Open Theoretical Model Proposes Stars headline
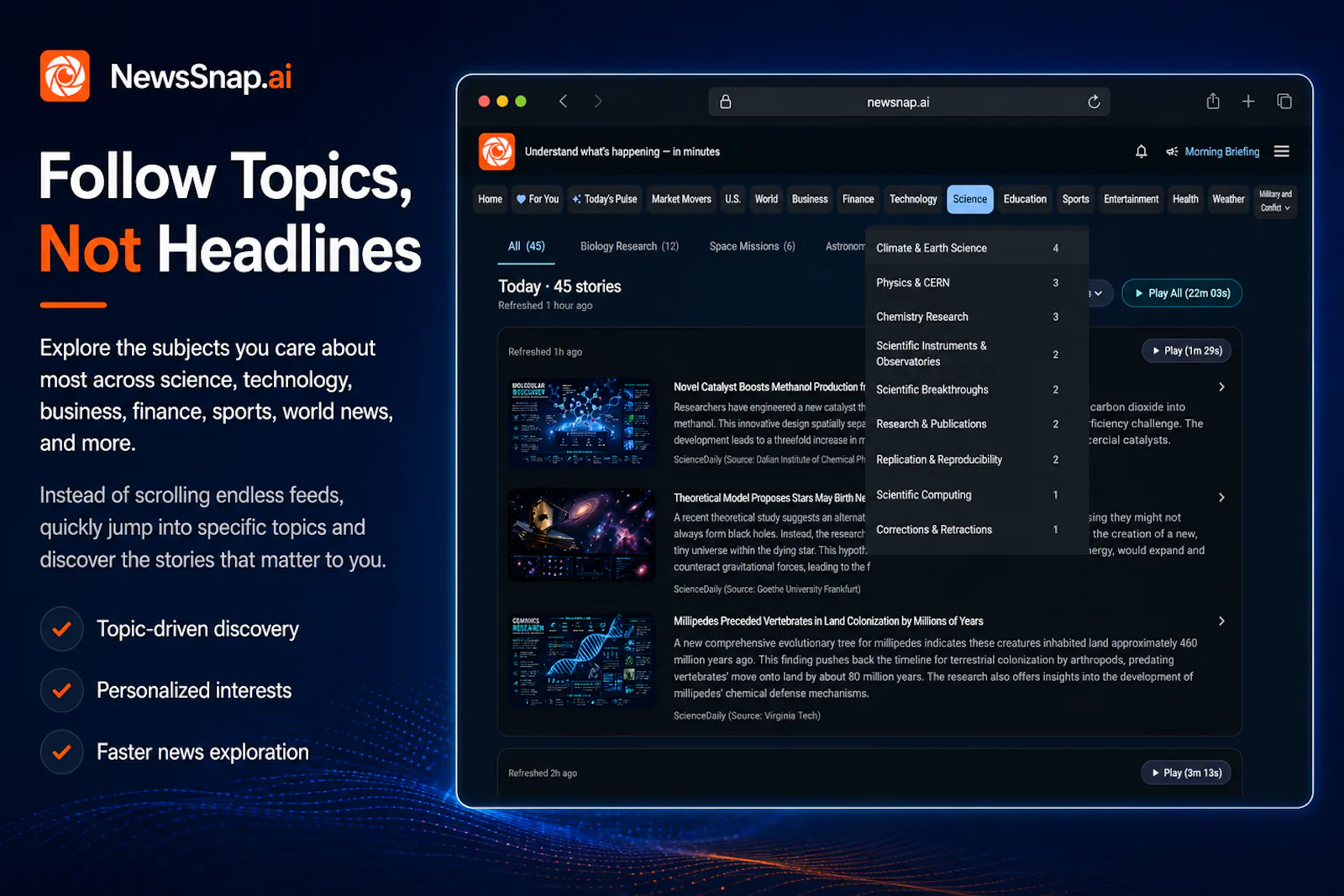This screenshot has height=896, width=1344. tap(769, 498)
